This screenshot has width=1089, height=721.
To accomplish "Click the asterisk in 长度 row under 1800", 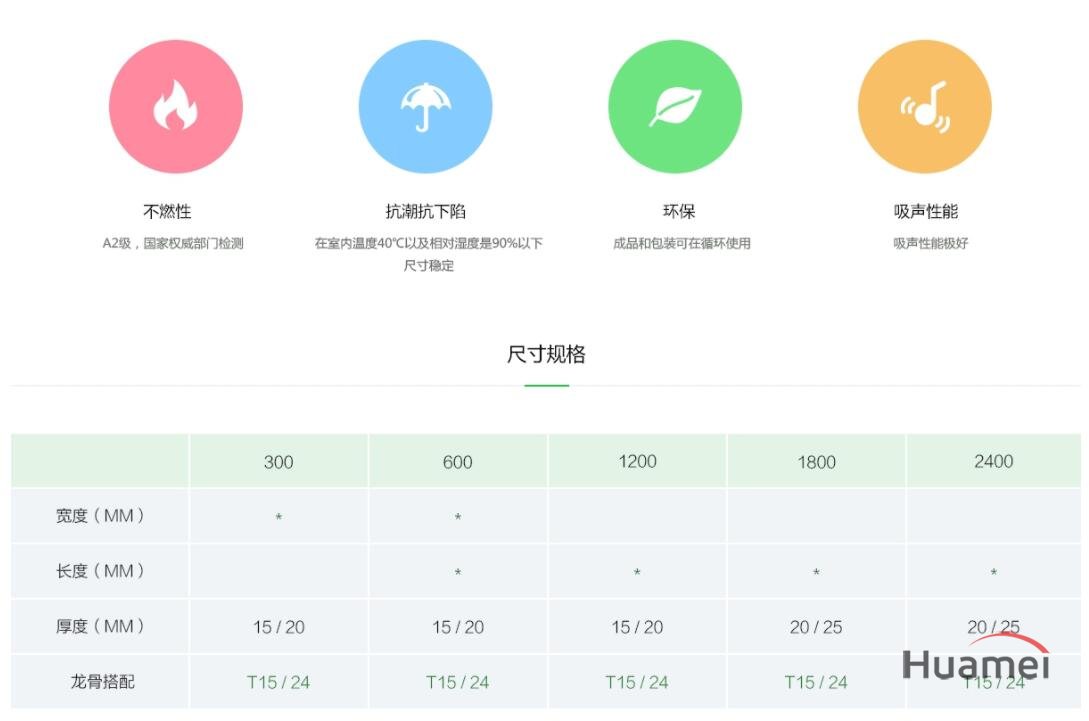I will tap(816, 572).
